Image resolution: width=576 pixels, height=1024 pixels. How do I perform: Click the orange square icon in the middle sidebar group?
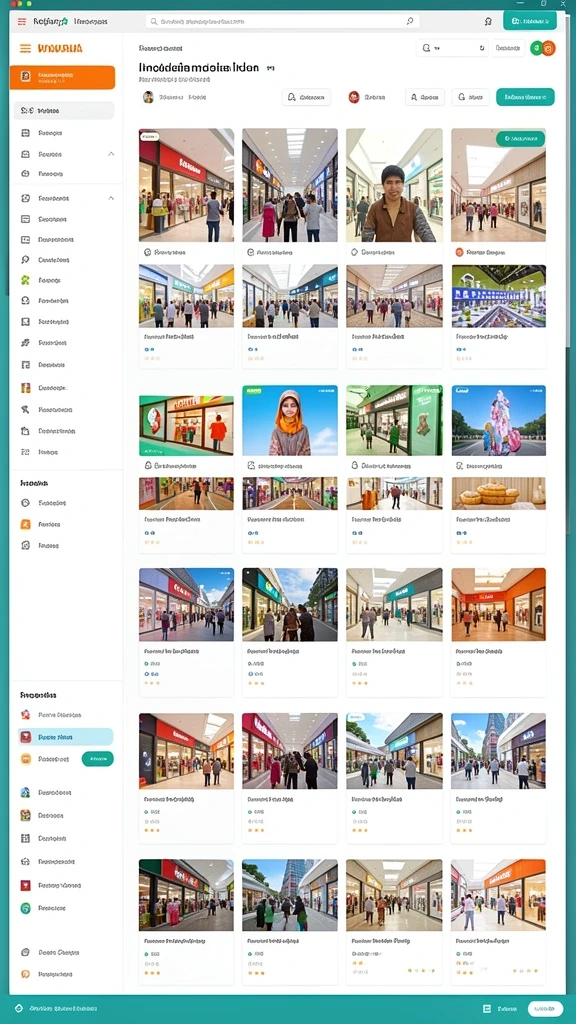25,524
